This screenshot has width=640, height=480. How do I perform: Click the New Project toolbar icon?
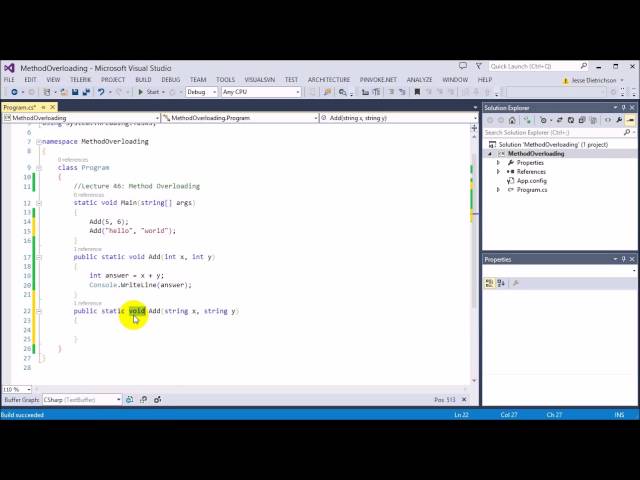pos(47,92)
